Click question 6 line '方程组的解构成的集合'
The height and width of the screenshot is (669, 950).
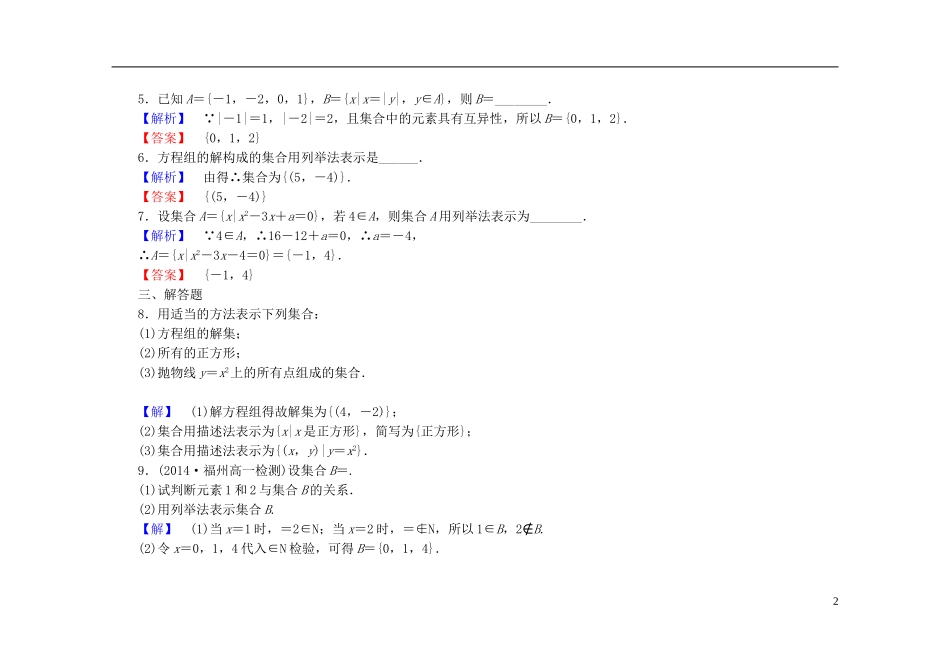[280, 158]
